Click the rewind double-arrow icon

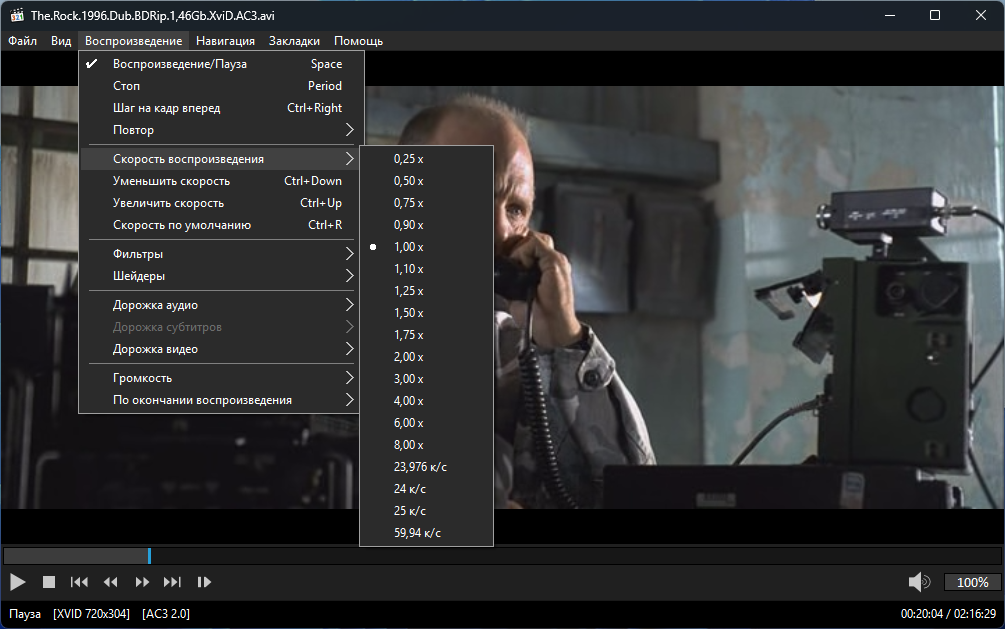[111, 582]
